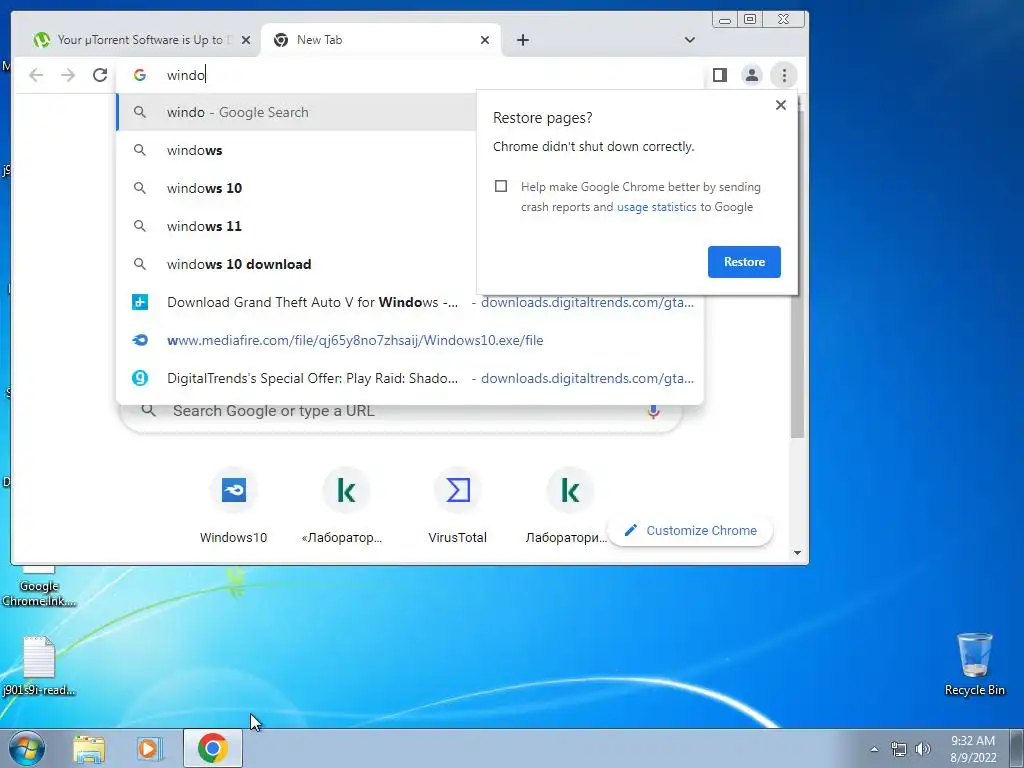Click Chrome icon in taskbar
Image resolution: width=1024 pixels, height=768 pixels.
pyautogui.click(x=213, y=748)
